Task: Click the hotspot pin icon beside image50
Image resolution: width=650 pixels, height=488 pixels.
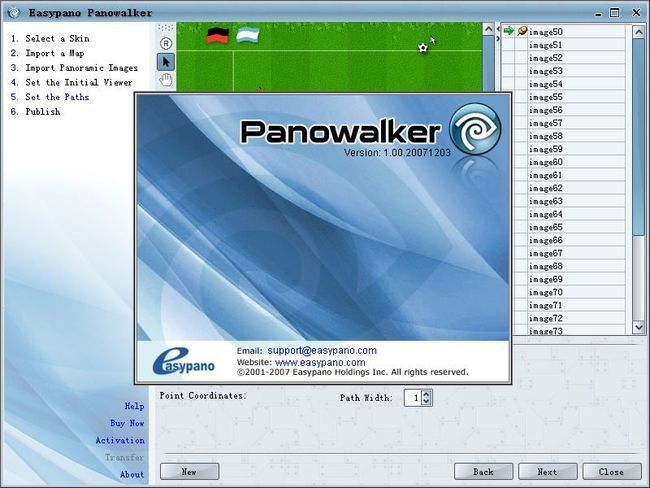Action: tap(521, 31)
